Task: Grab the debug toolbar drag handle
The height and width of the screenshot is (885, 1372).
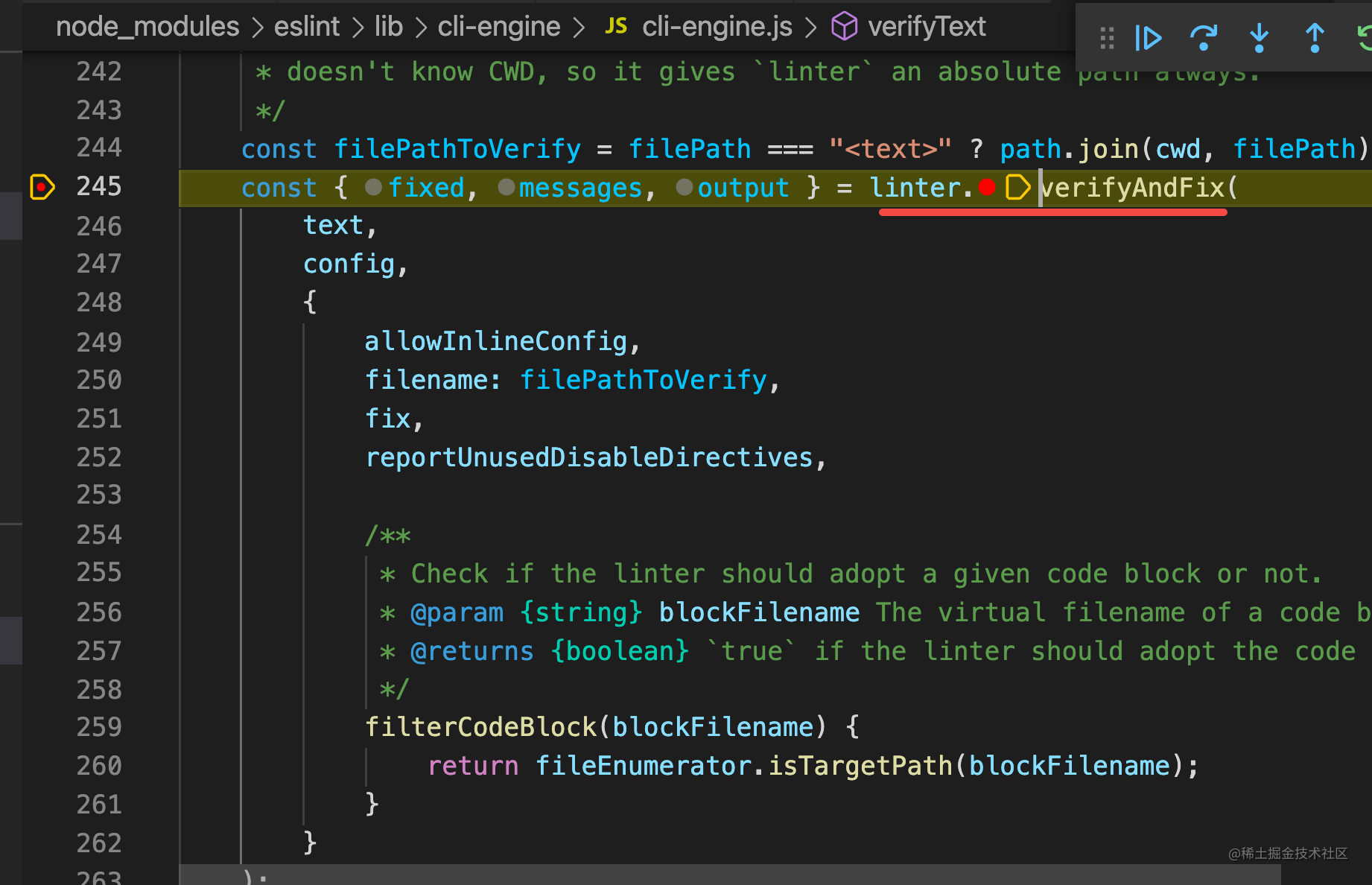Action: tap(1107, 38)
